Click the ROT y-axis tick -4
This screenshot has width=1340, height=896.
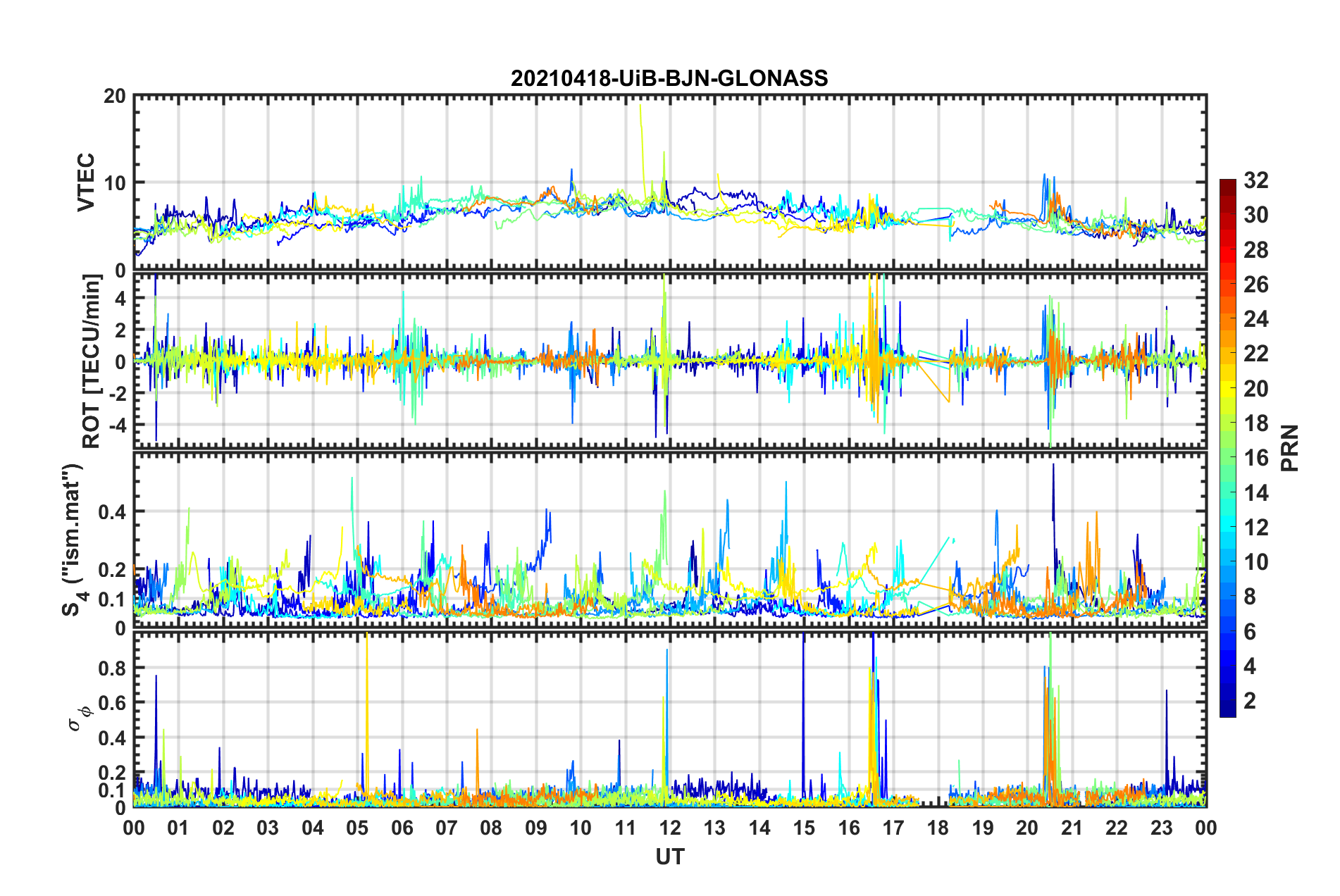(x=118, y=425)
